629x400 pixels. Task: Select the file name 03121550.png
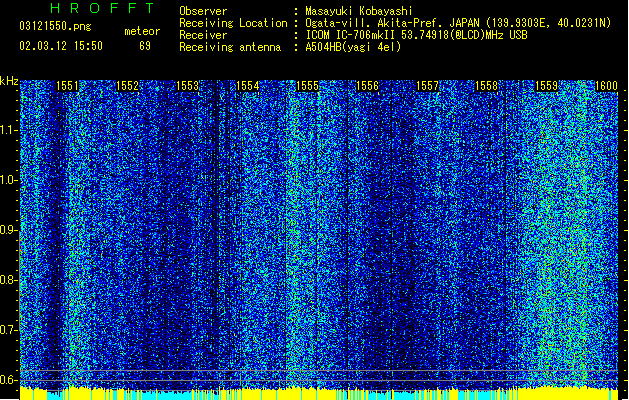pos(55,26)
